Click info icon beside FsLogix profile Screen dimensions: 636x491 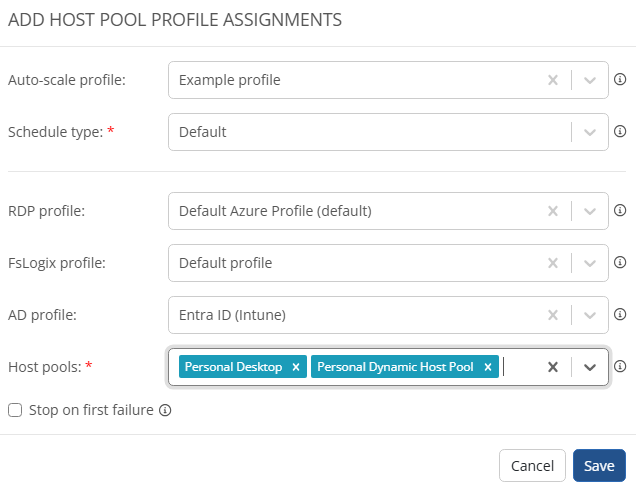click(x=620, y=263)
